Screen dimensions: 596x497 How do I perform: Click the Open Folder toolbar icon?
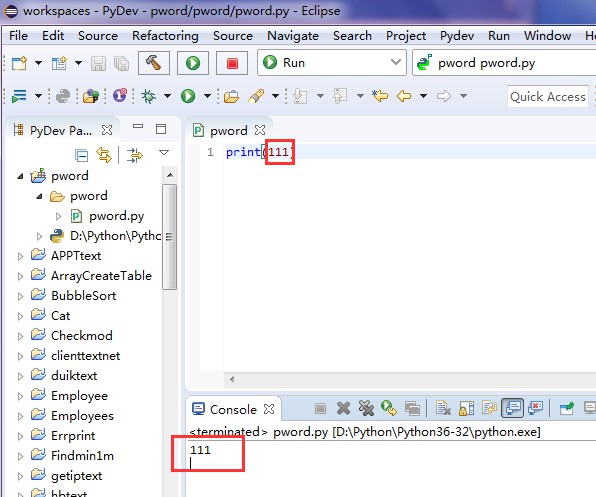click(231, 97)
